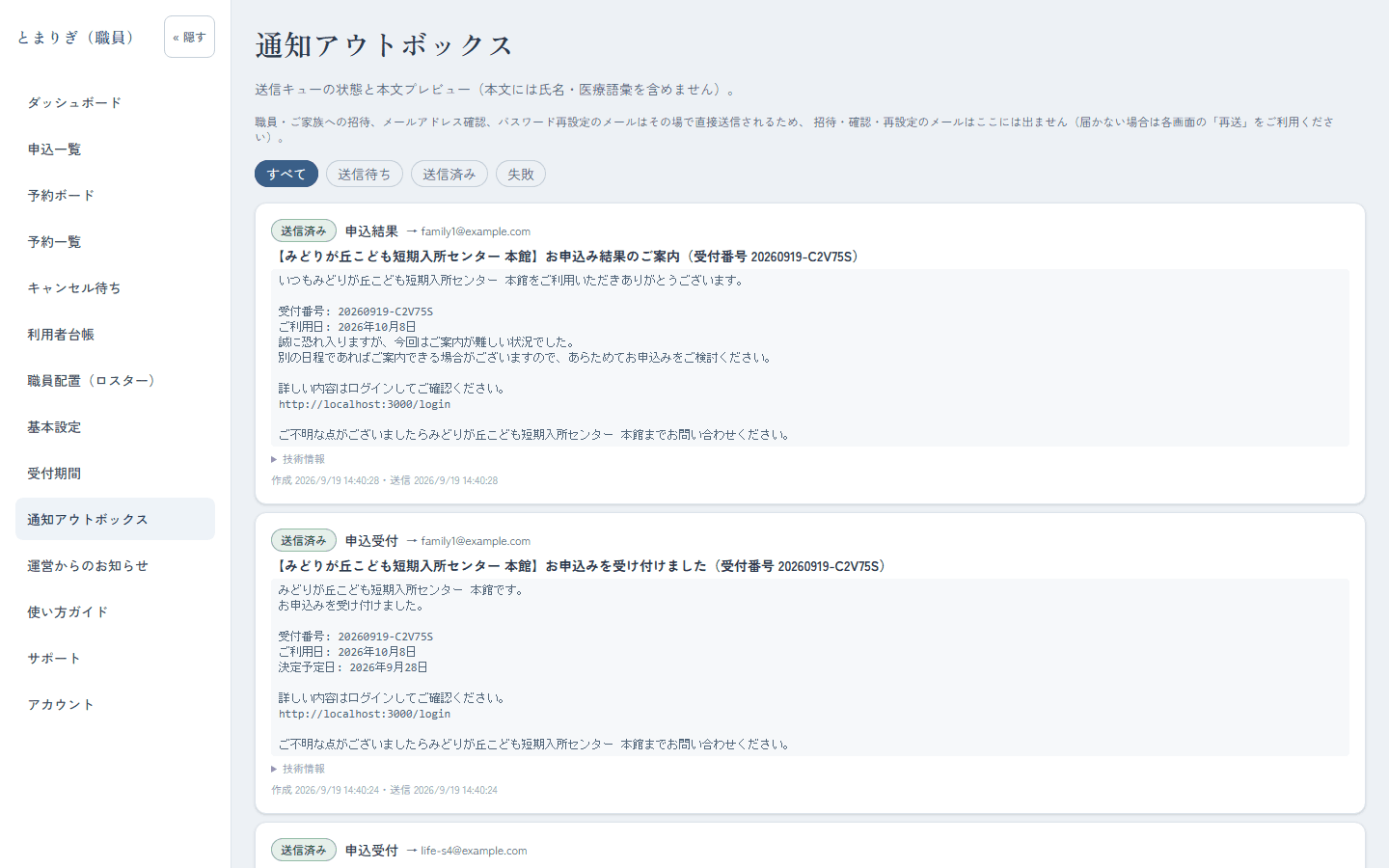Open サポート page
Image resolution: width=1389 pixels, height=868 pixels.
point(115,658)
